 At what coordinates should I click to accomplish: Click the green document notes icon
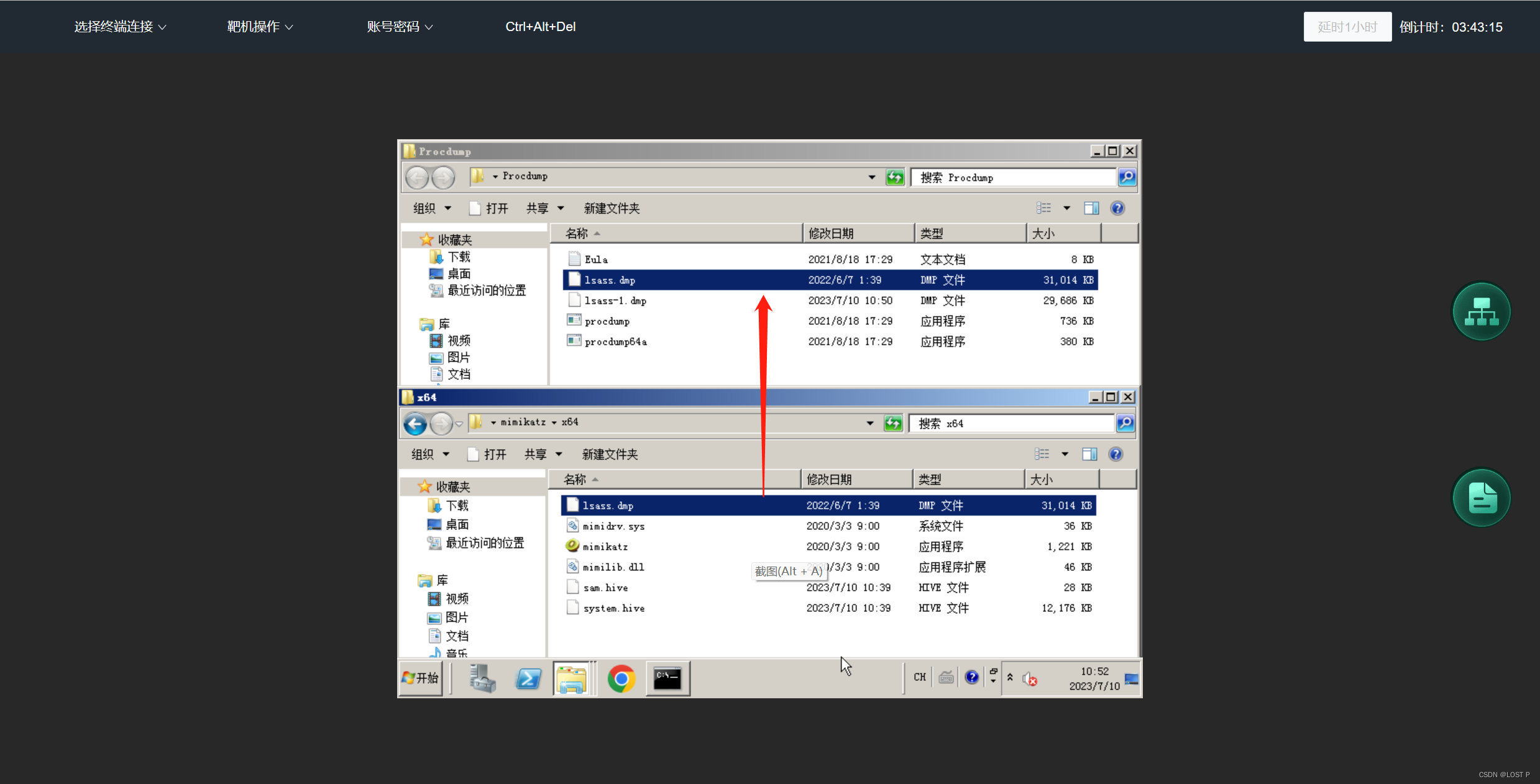(1481, 498)
